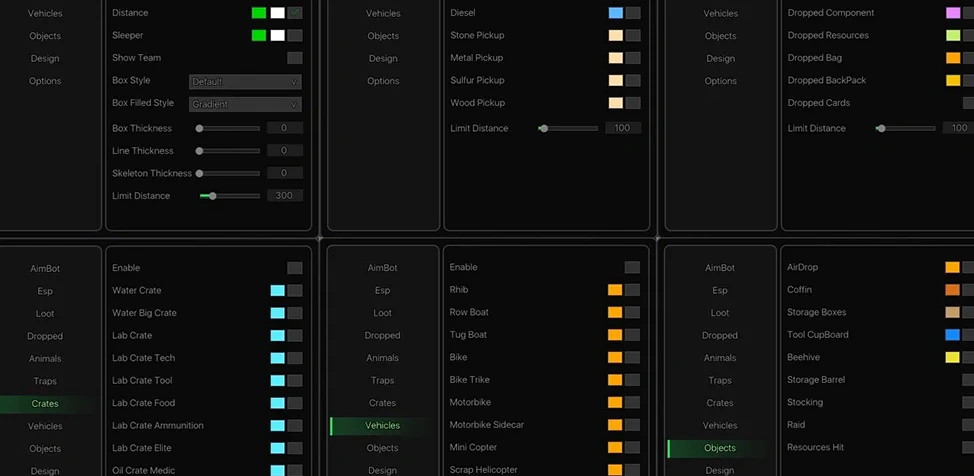
Task: Open Dropped in the sidebar with Objects highlighted
Action: [x=720, y=336]
